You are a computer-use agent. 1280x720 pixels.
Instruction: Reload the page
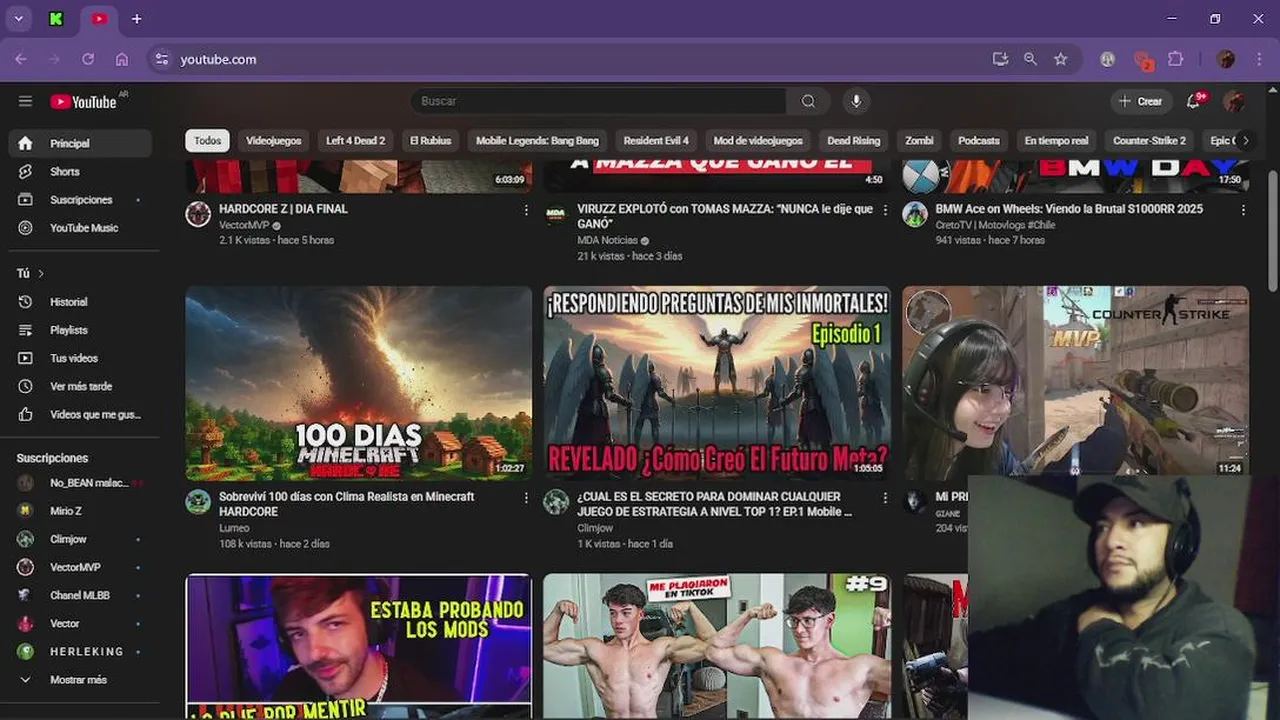(88, 59)
